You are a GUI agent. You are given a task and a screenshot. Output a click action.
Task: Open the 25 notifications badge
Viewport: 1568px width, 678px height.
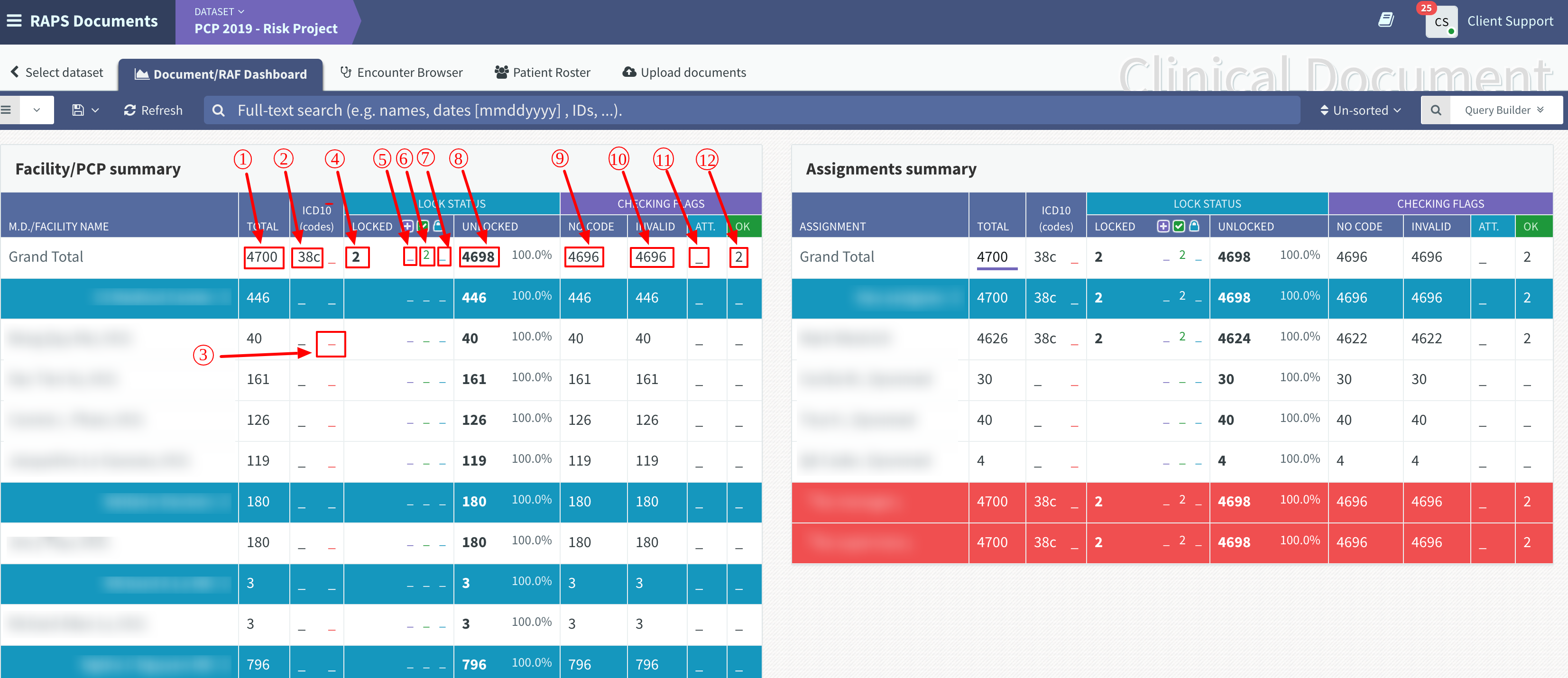click(1426, 8)
